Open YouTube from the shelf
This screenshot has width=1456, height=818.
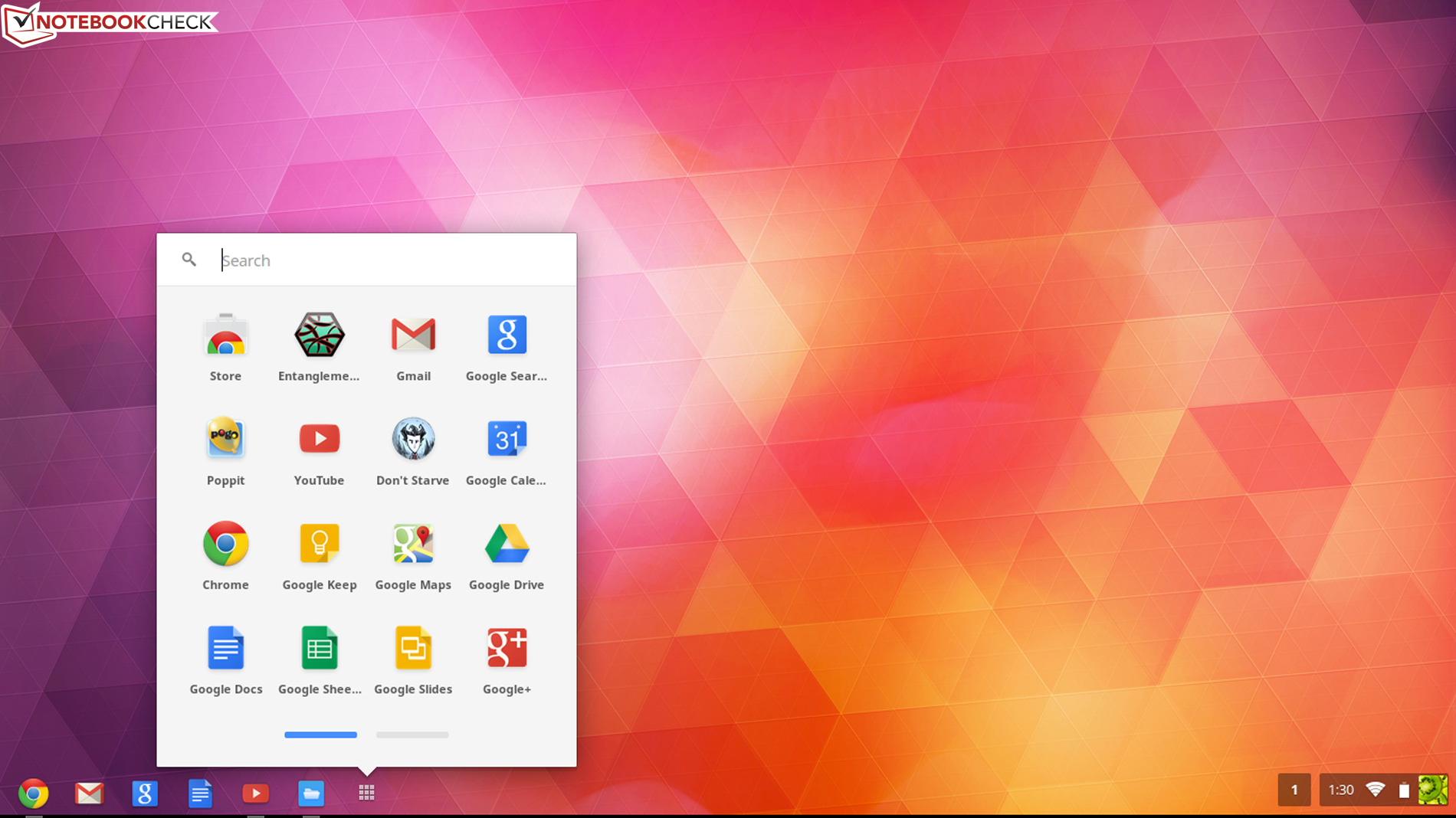pos(255,793)
